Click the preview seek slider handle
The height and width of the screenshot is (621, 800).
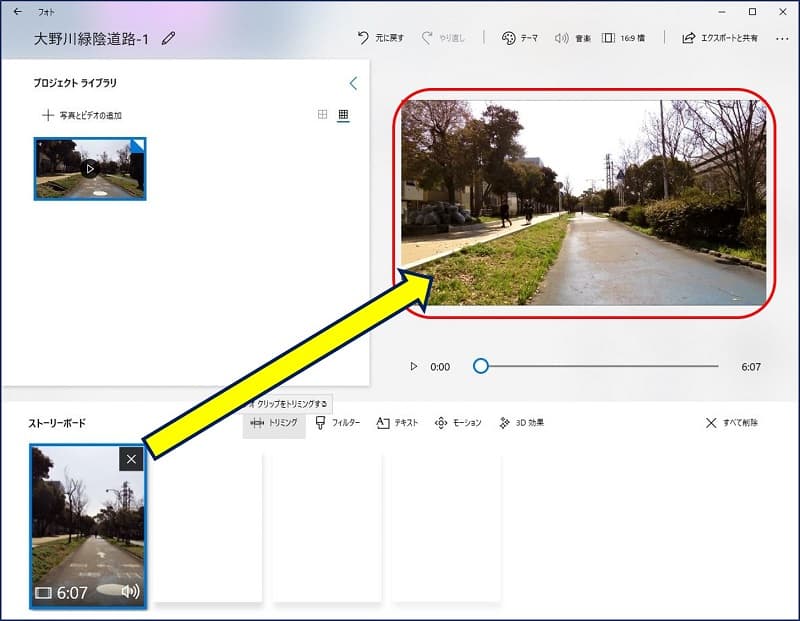[481, 366]
